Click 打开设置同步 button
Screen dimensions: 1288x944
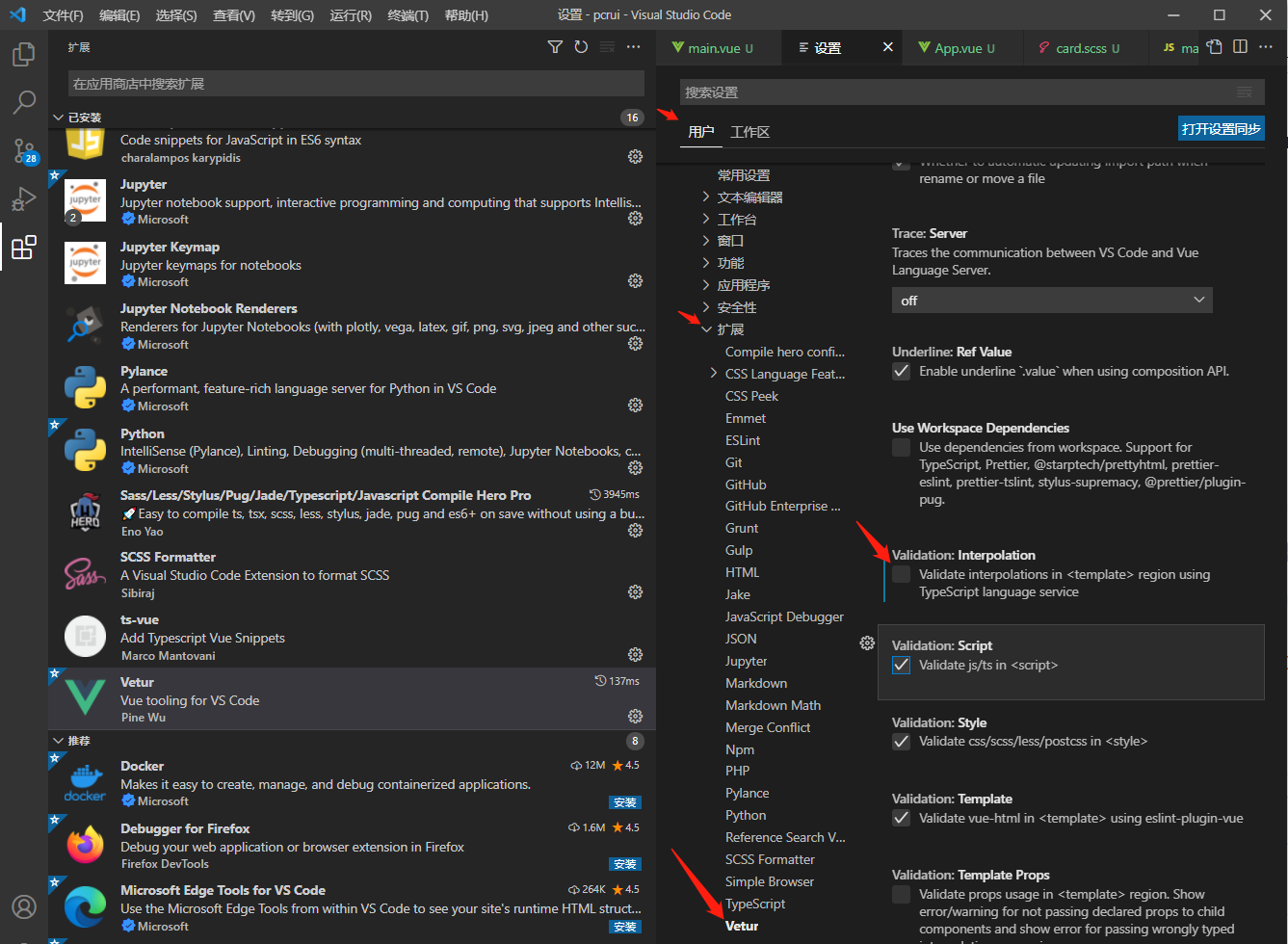pyautogui.click(x=1222, y=128)
